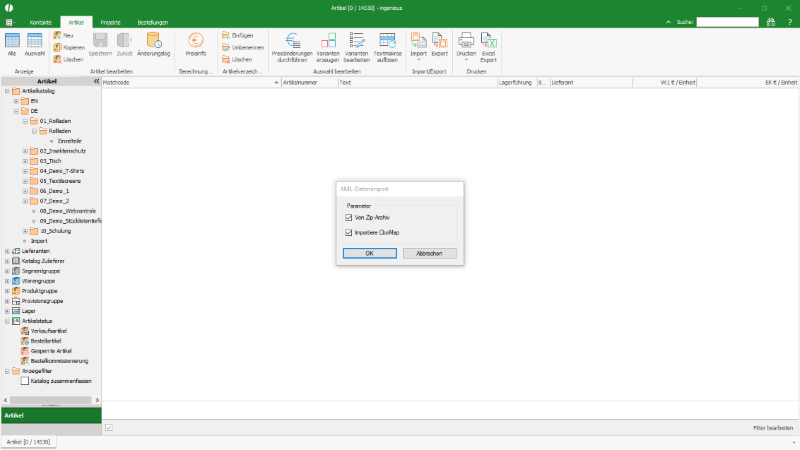Select 08_Demo_Webcontrols tree item
The height and width of the screenshot is (450, 800).
tap(67, 211)
